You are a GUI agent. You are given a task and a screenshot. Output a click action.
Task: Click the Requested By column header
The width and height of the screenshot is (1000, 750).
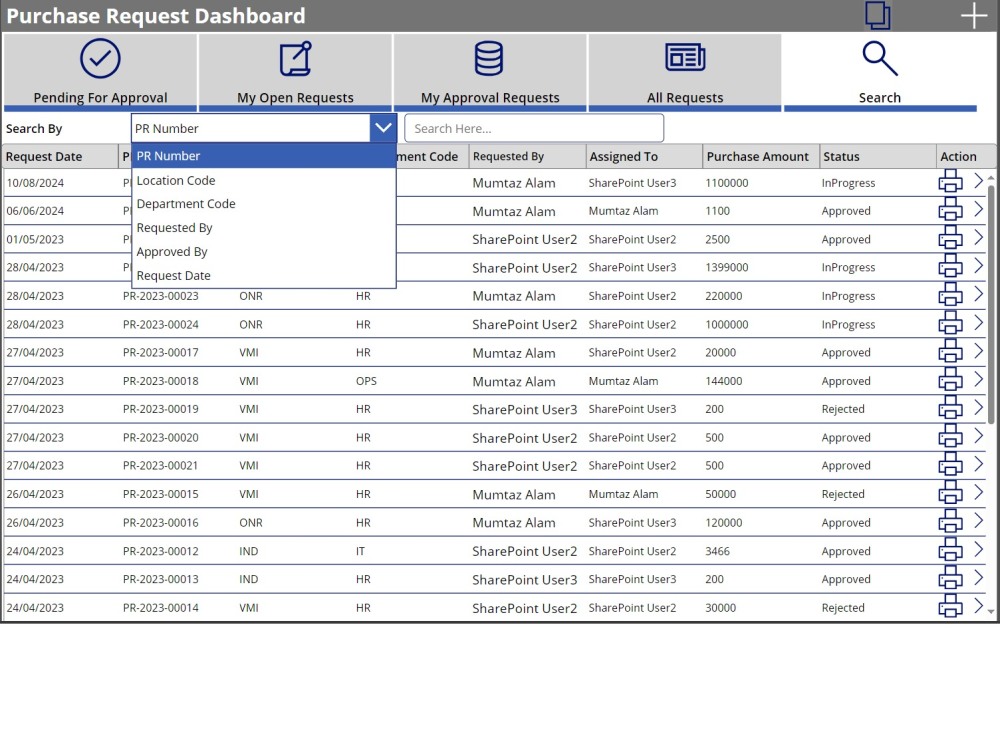527,156
